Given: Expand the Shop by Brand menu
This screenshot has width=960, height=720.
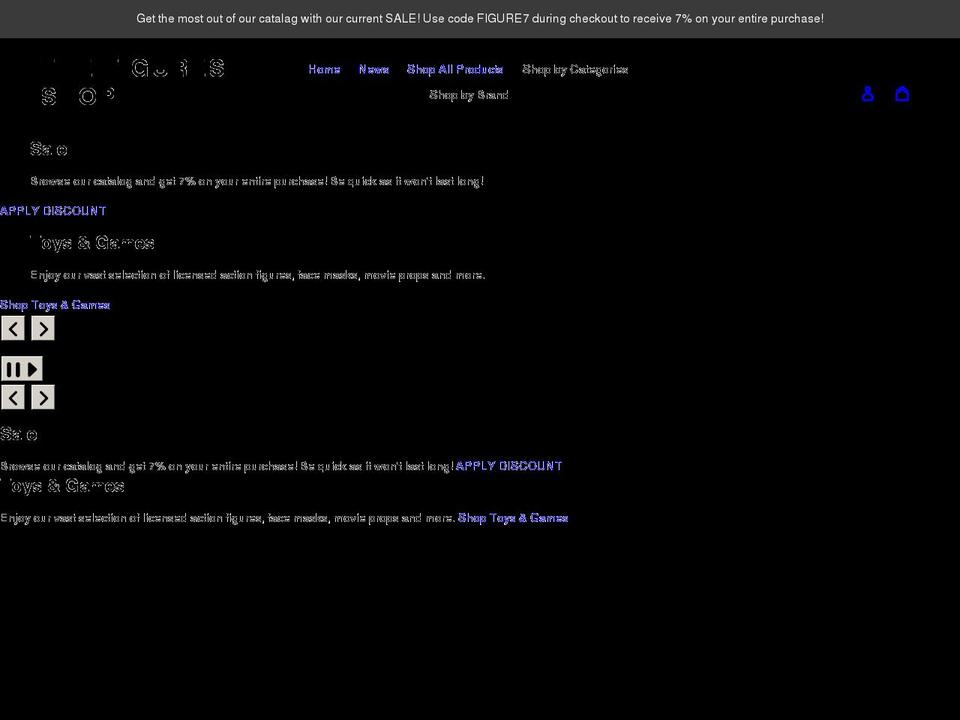Looking at the screenshot, I should 469,95.
